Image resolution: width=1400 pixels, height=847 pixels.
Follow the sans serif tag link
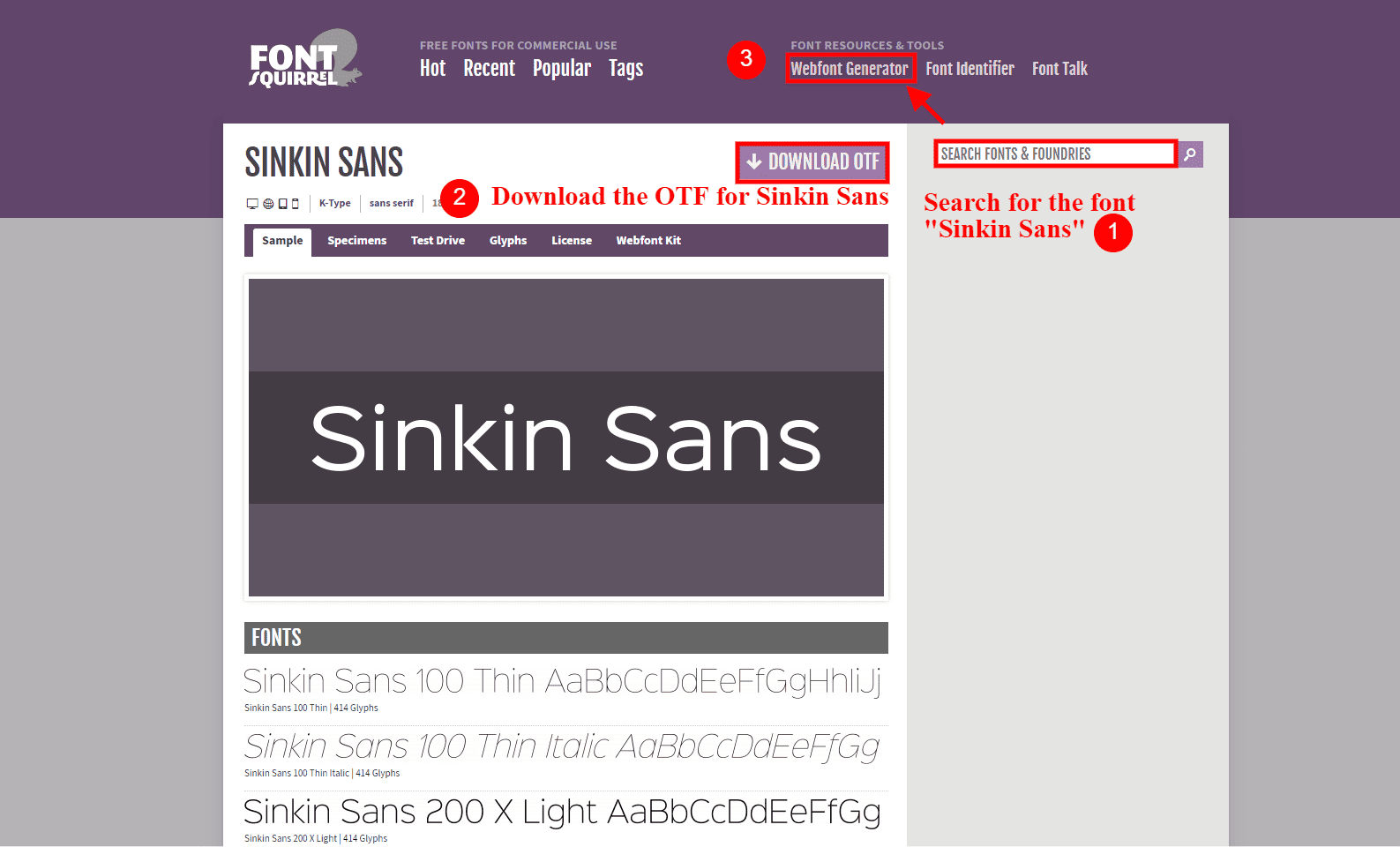tap(391, 203)
